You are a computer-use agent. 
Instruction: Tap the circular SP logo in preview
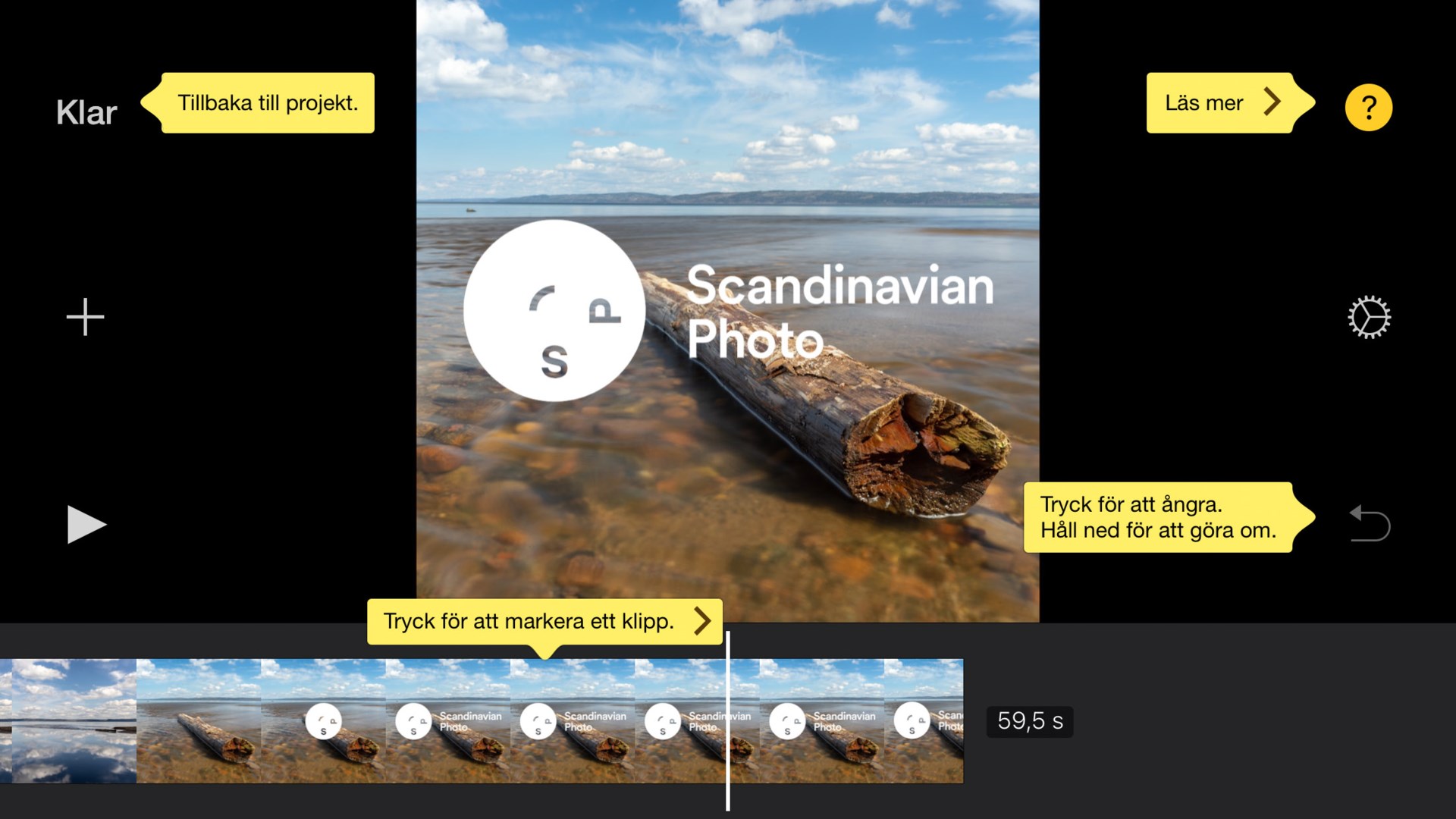[x=554, y=310]
